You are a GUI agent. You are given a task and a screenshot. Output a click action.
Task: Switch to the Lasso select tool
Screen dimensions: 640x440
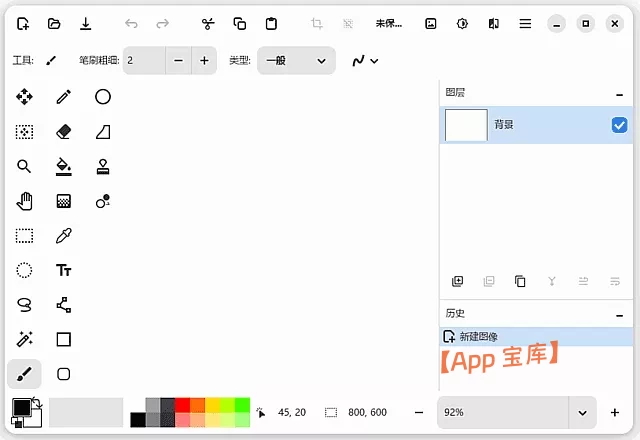24,305
